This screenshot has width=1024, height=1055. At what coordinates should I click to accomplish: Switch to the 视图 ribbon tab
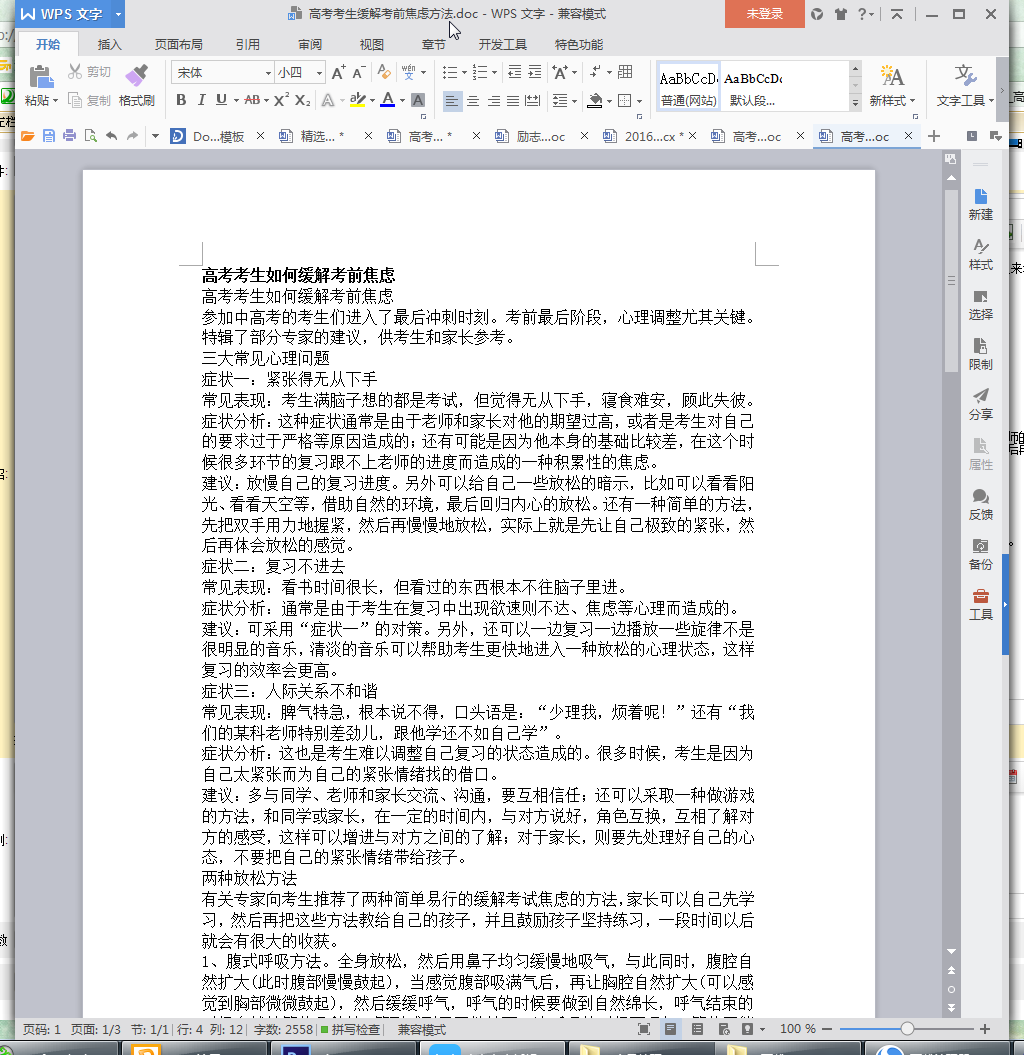point(371,44)
